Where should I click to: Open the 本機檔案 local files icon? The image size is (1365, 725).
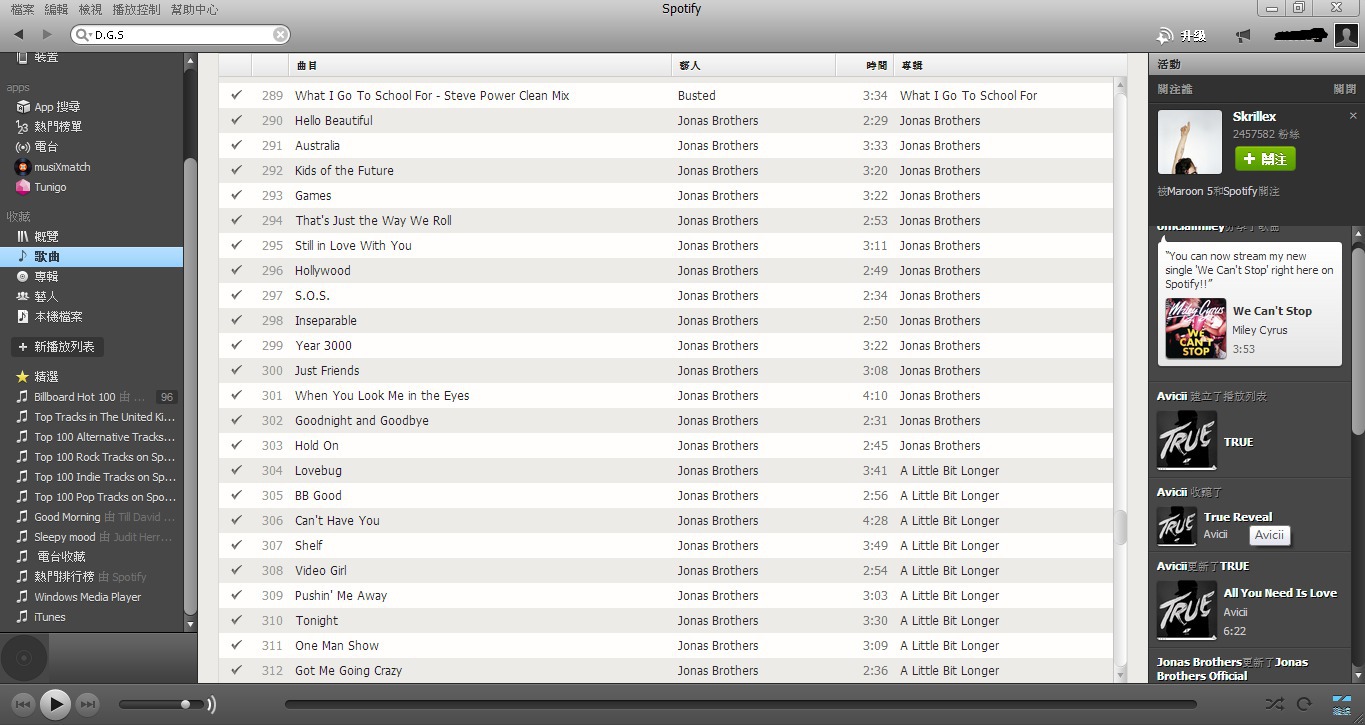(23, 317)
